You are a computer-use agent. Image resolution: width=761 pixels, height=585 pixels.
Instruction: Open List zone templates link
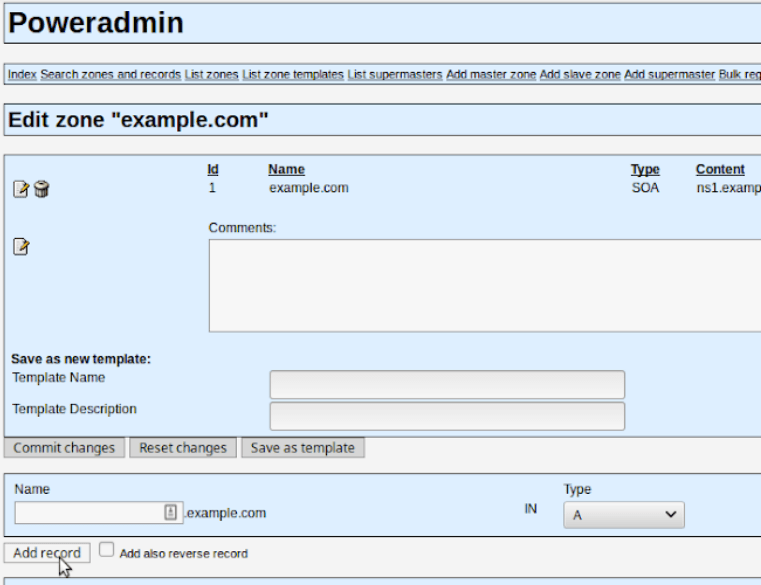pos(293,74)
